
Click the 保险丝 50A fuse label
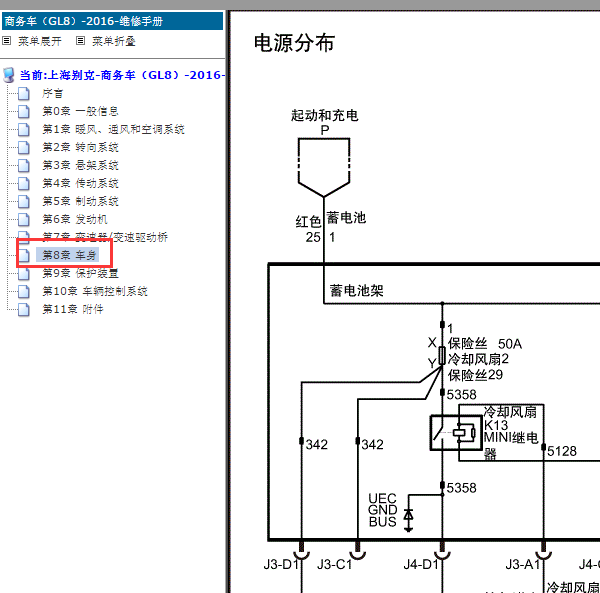[485, 344]
